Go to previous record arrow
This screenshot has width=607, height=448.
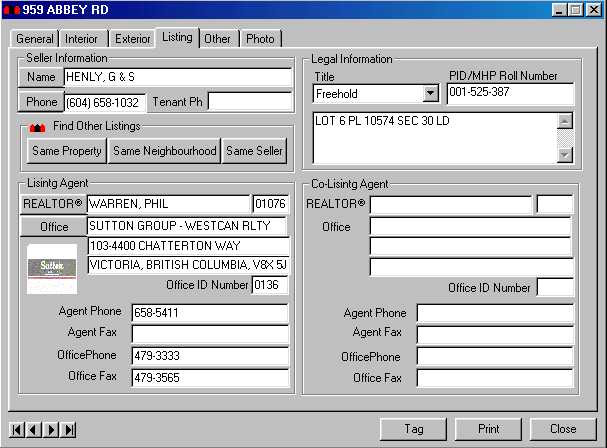tap(34, 430)
